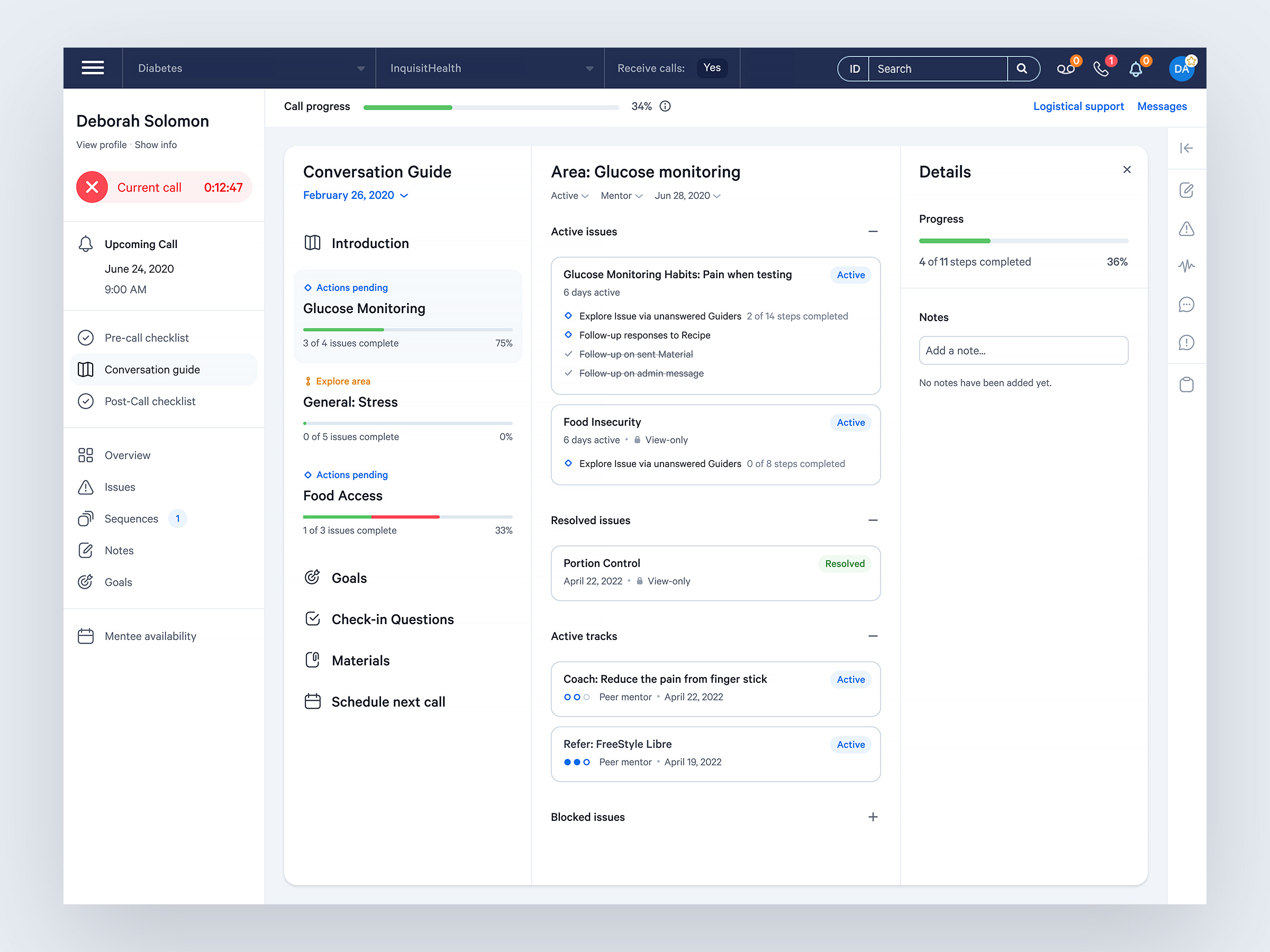The height and width of the screenshot is (952, 1270).
Task: Open the Mentor dropdown
Action: (x=621, y=196)
